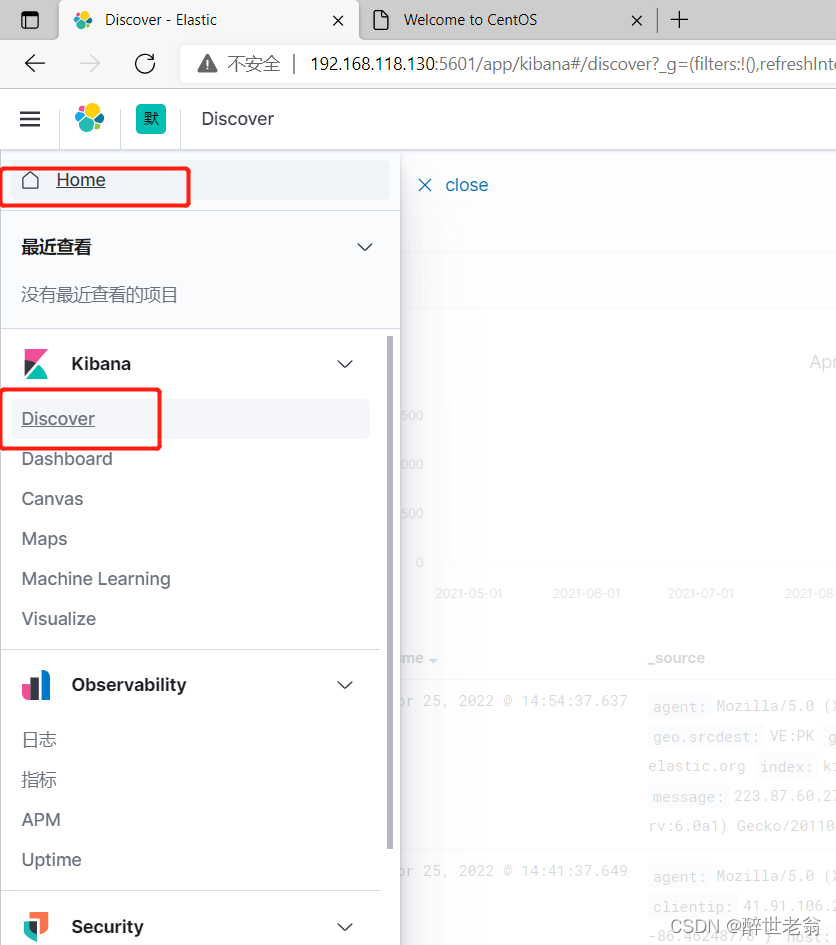This screenshot has width=836, height=945.
Task: Click the house icon beside Home
Action: pyautogui.click(x=30, y=180)
